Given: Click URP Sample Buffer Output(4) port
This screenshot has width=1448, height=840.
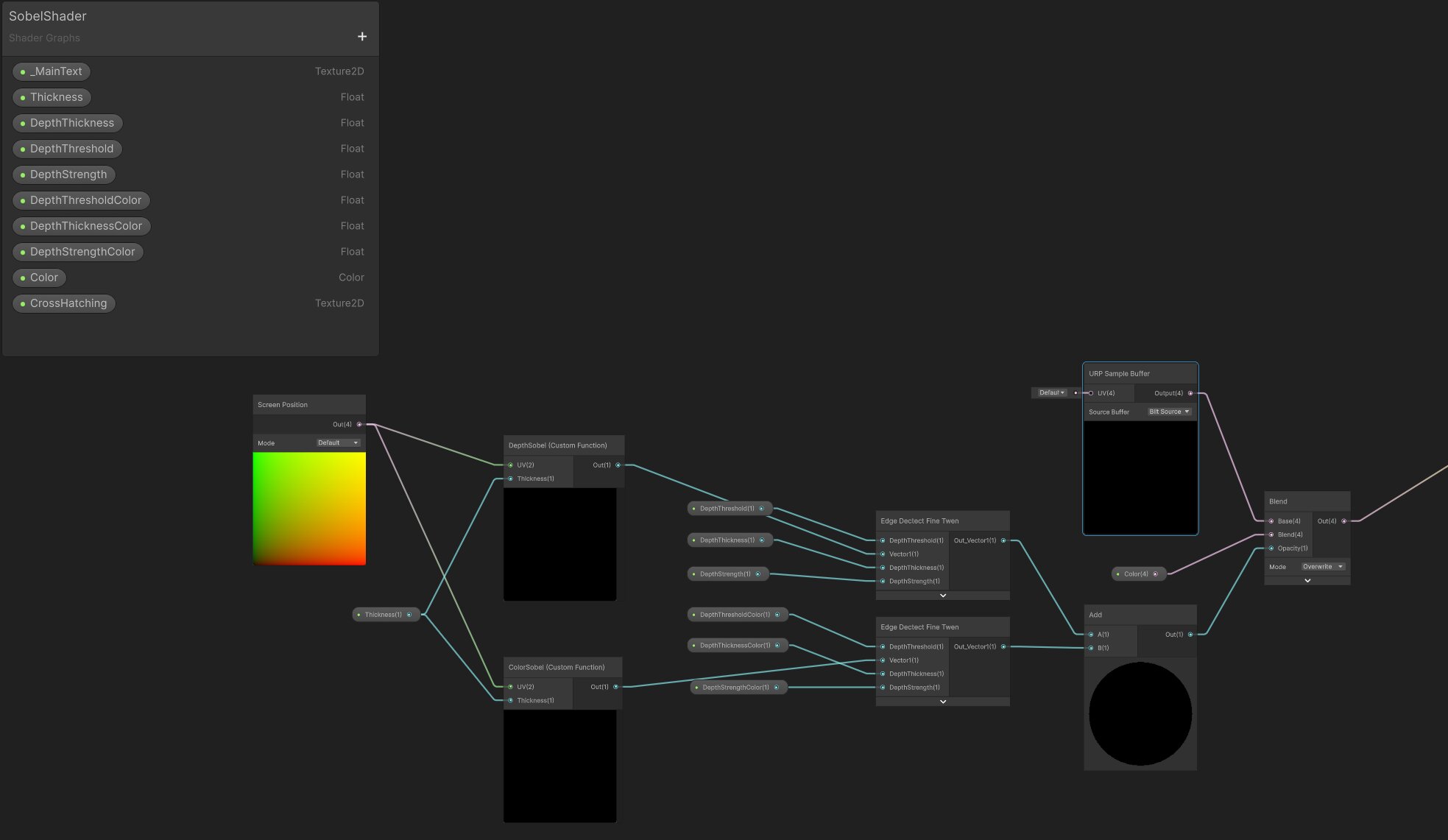Looking at the screenshot, I should point(1190,393).
